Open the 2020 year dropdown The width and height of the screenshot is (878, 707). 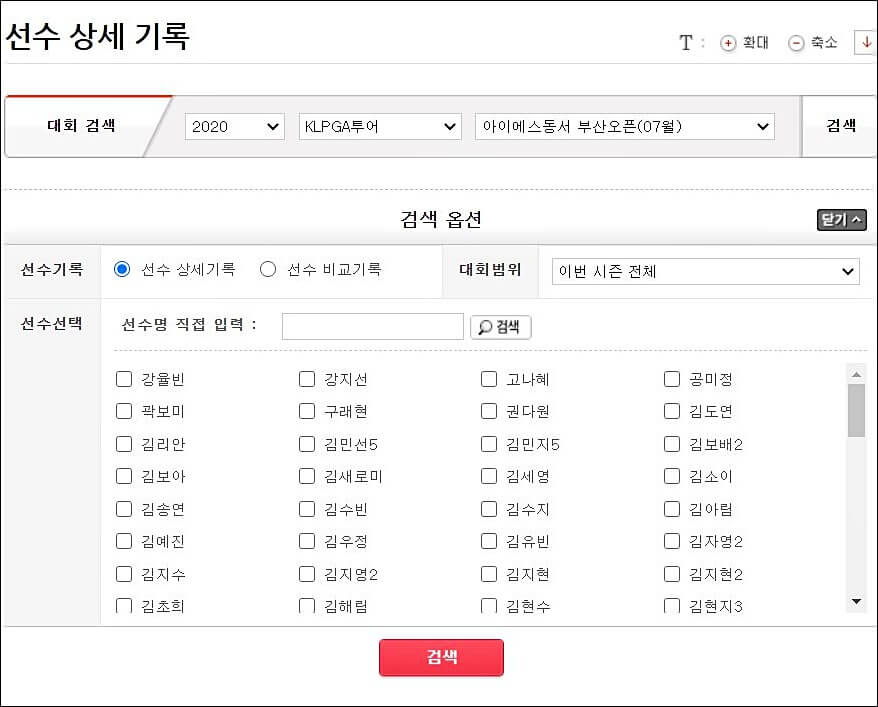(234, 125)
